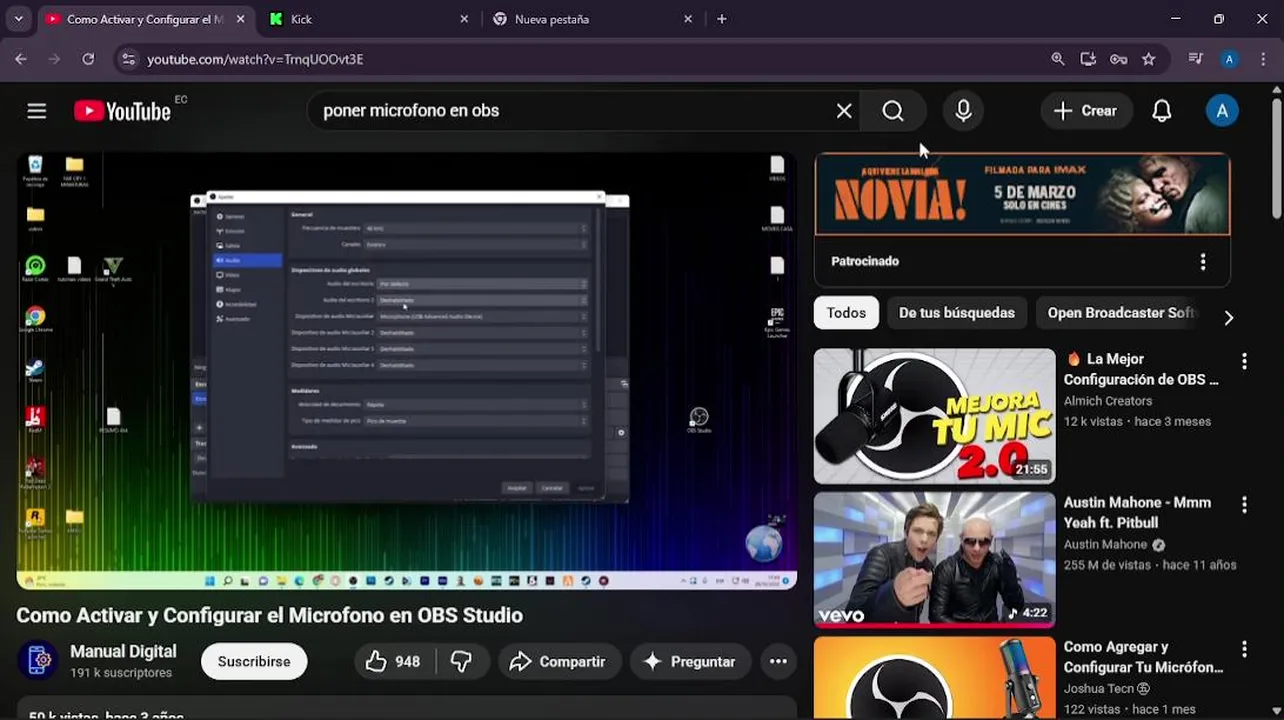Open options for Austin Mahone video
Image resolution: width=1284 pixels, height=720 pixels.
[1244, 505]
